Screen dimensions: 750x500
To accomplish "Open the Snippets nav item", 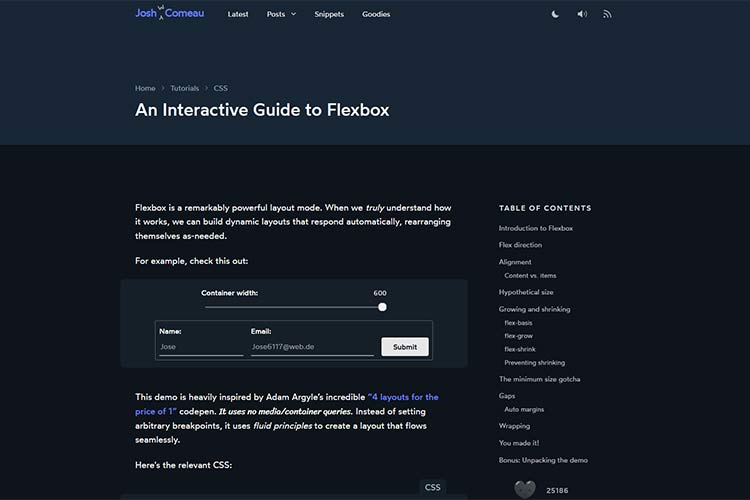I will (x=329, y=14).
